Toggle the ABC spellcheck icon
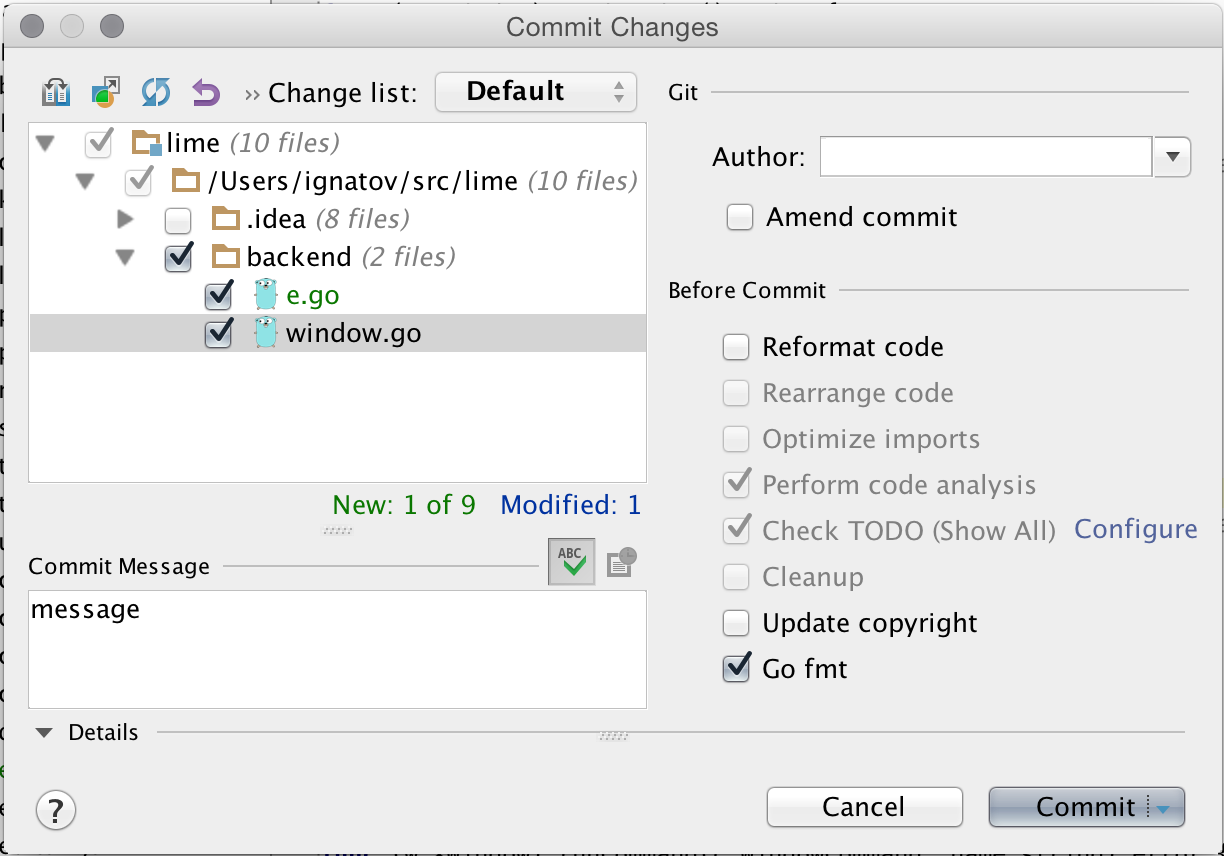This screenshot has height=856, width=1224. point(570,561)
